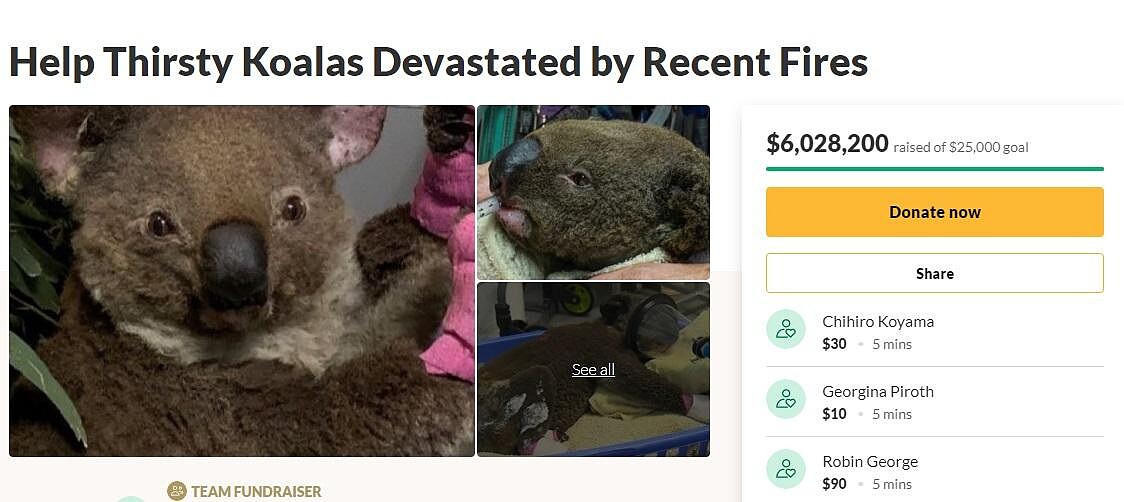Click Georgina Piroth's donor avatar icon

point(786,399)
